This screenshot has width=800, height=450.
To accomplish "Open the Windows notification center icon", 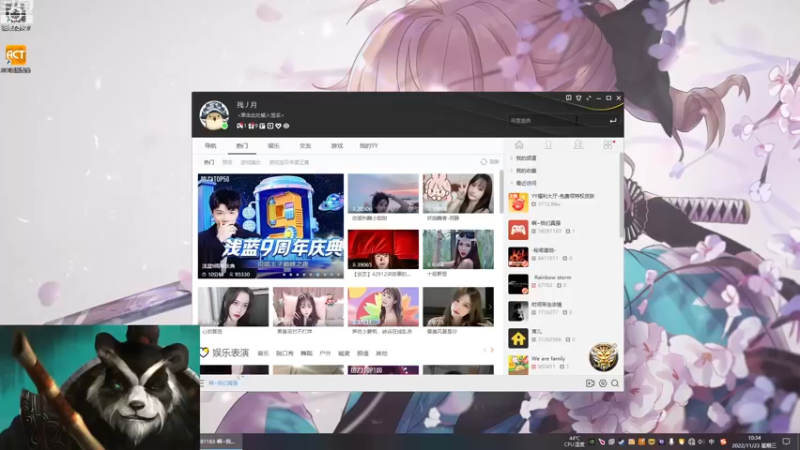I will [786, 442].
